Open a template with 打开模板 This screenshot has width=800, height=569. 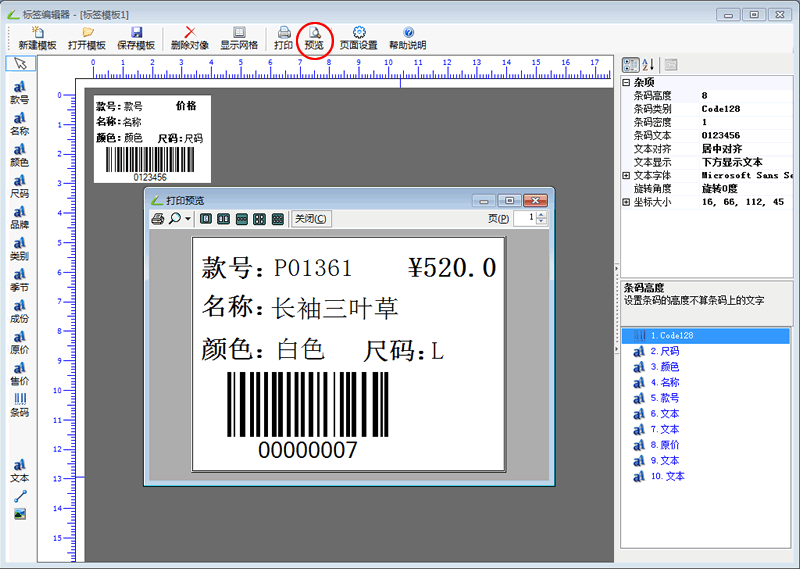pos(87,39)
